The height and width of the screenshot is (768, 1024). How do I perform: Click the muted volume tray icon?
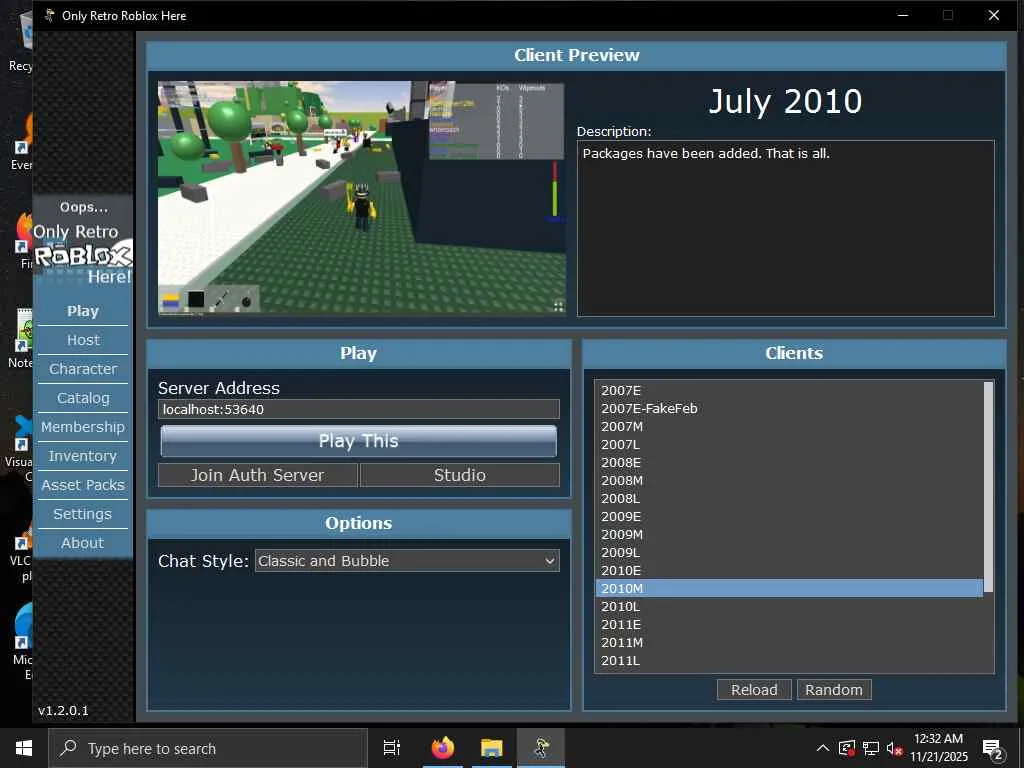pos(894,748)
